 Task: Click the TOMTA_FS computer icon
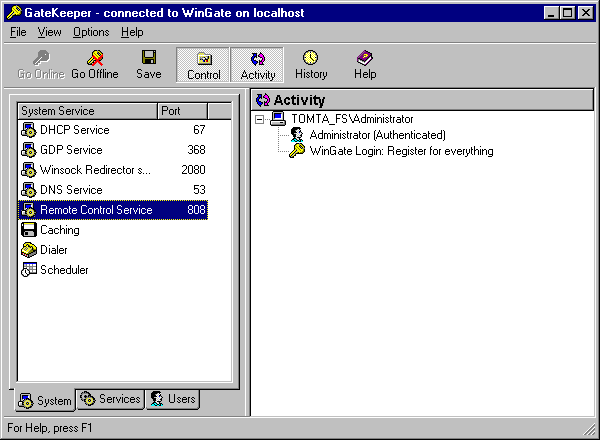278,119
